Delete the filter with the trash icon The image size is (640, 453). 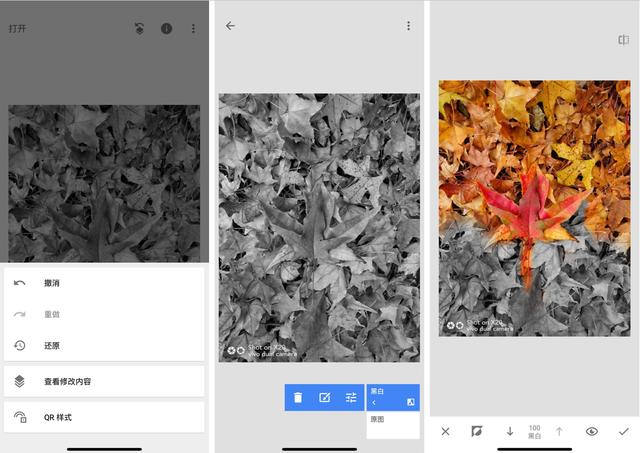click(x=298, y=398)
